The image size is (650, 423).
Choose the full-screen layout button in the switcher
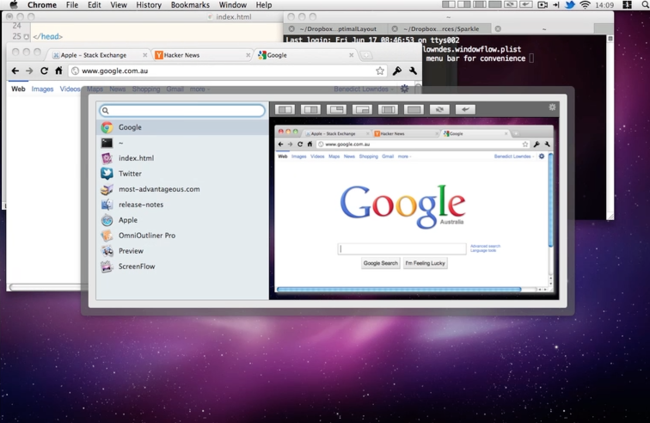coord(414,109)
